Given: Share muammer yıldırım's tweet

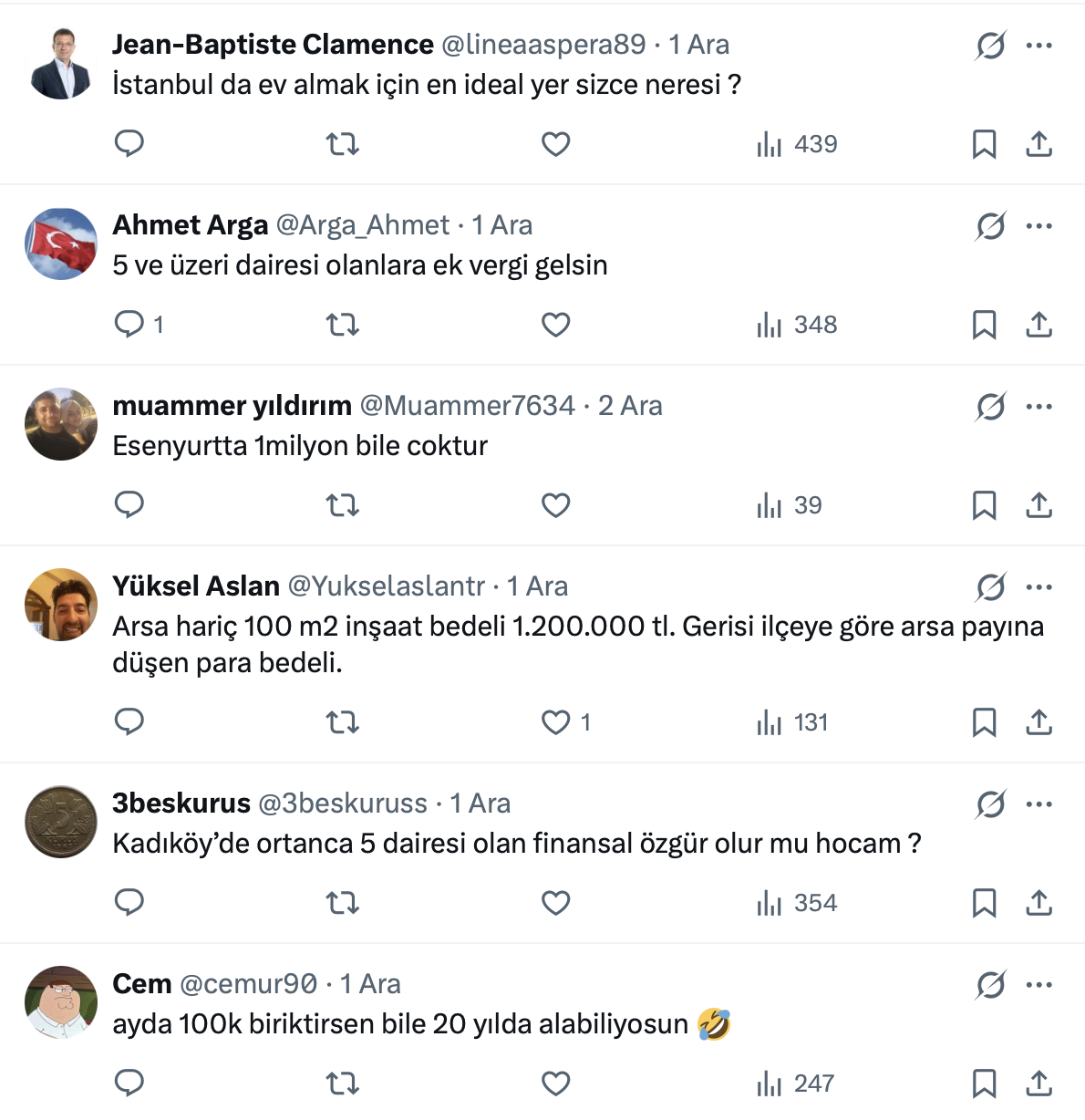Looking at the screenshot, I should coord(1039,505).
